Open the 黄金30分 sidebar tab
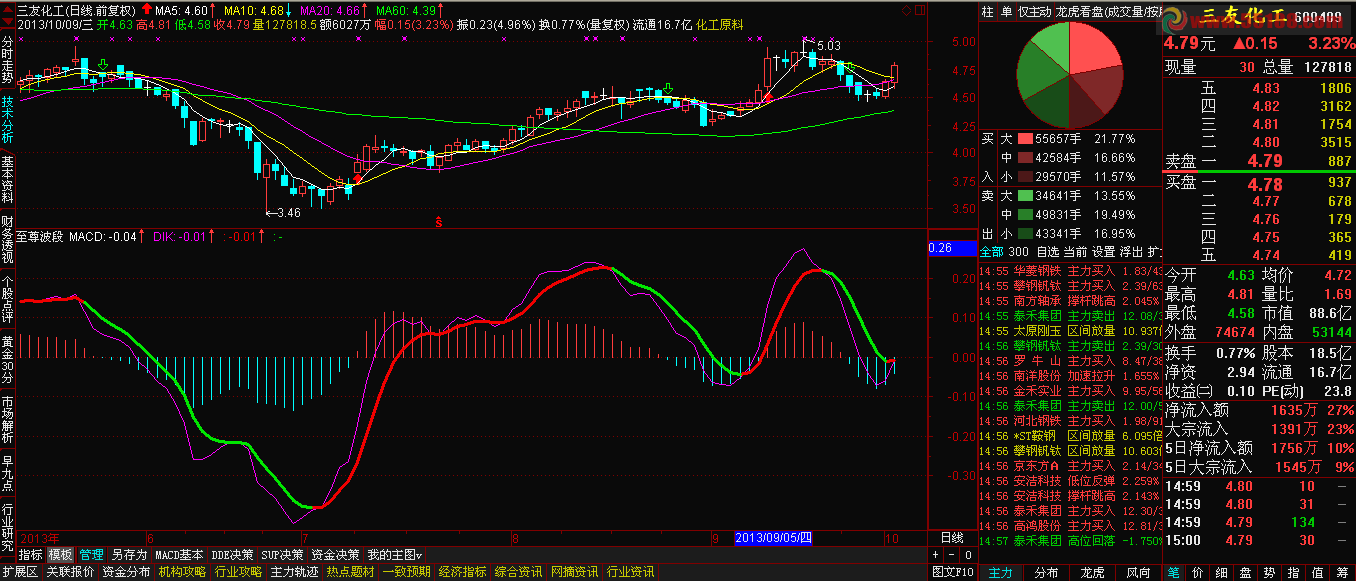This screenshot has height=581, width=1356. click(x=8, y=359)
